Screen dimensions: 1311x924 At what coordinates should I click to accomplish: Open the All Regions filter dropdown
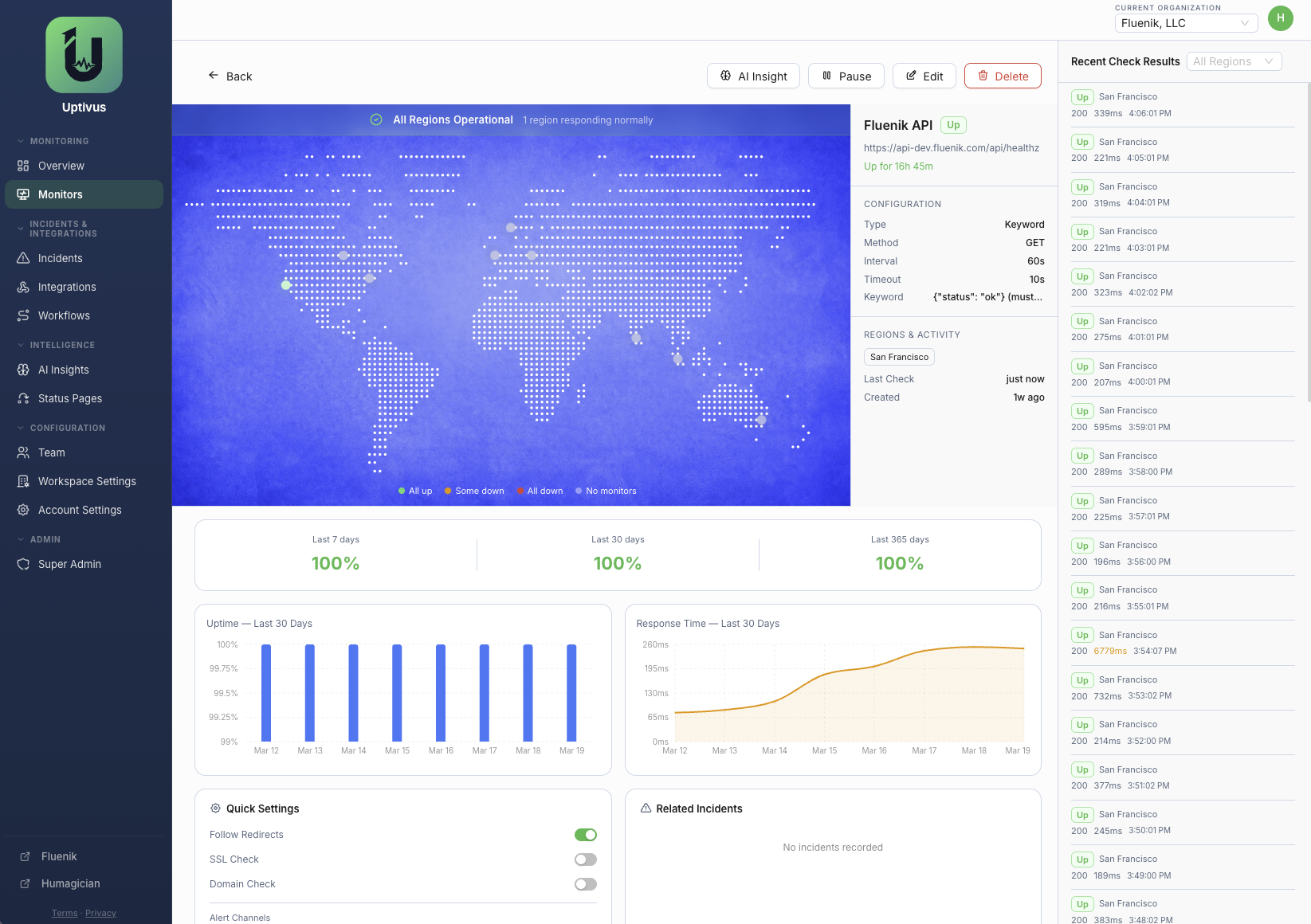click(1233, 61)
